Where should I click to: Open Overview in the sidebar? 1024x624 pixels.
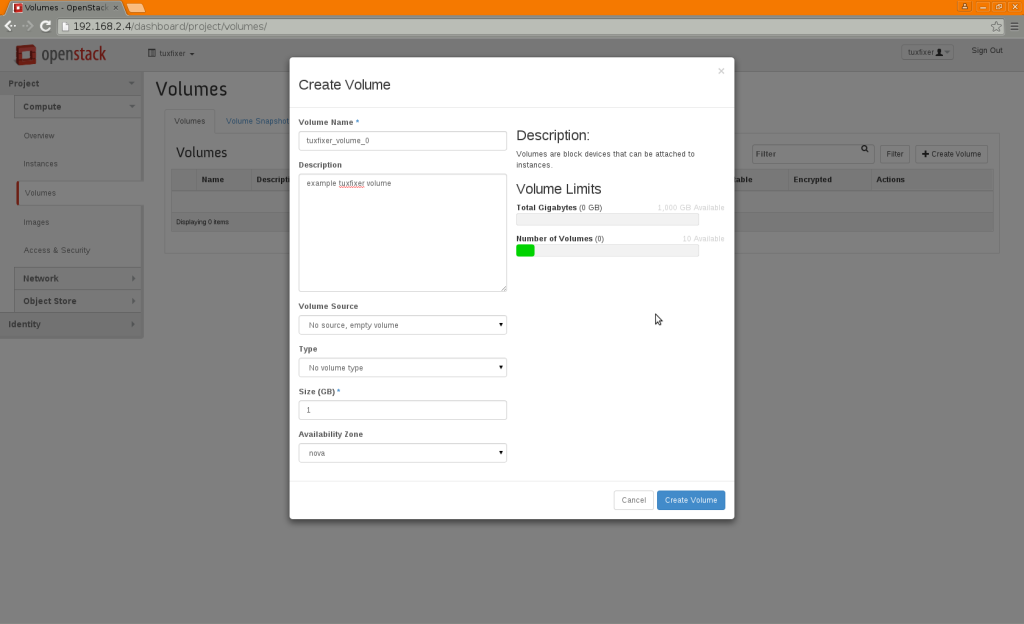(39, 136)
